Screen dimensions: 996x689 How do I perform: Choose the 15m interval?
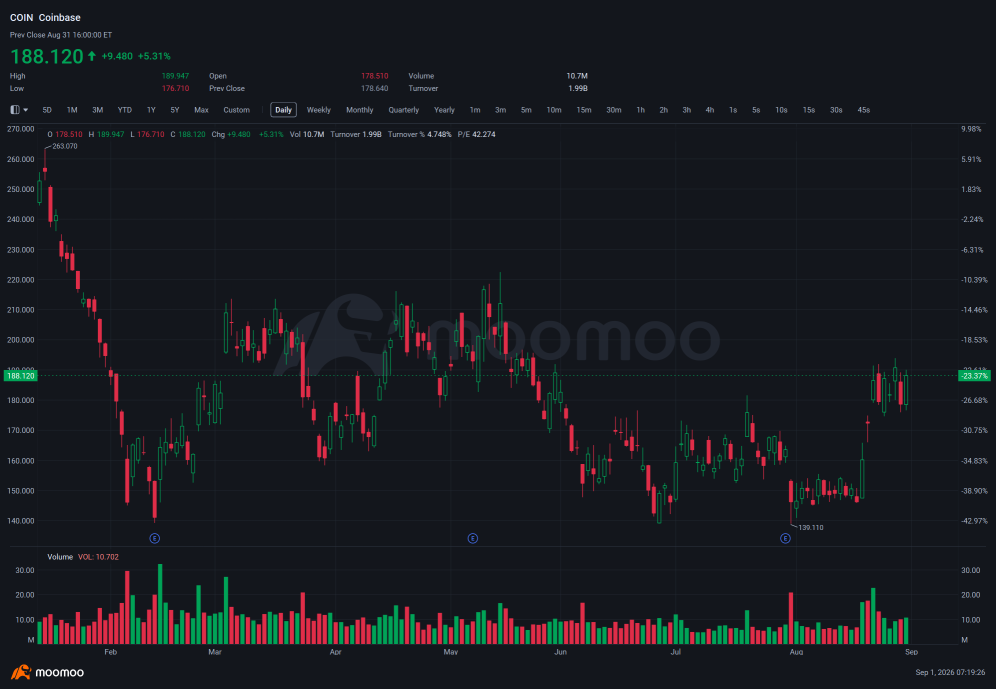point(584,110)
